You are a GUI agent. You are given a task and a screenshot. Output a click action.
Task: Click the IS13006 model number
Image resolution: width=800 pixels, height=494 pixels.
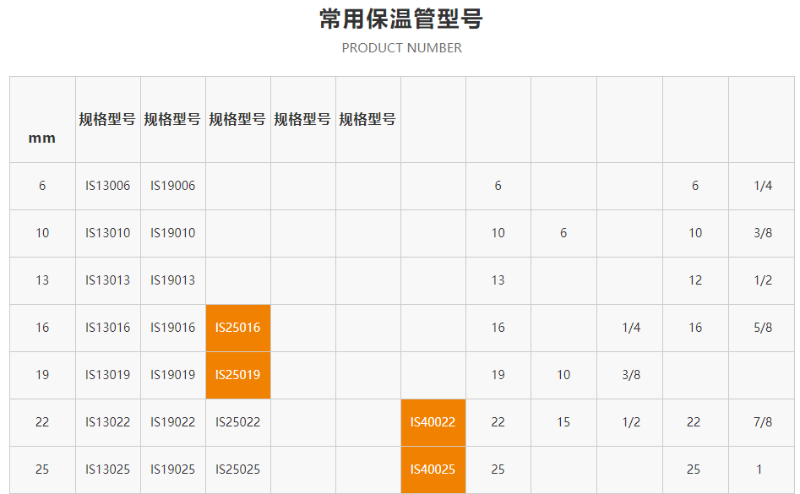[107, 186]
